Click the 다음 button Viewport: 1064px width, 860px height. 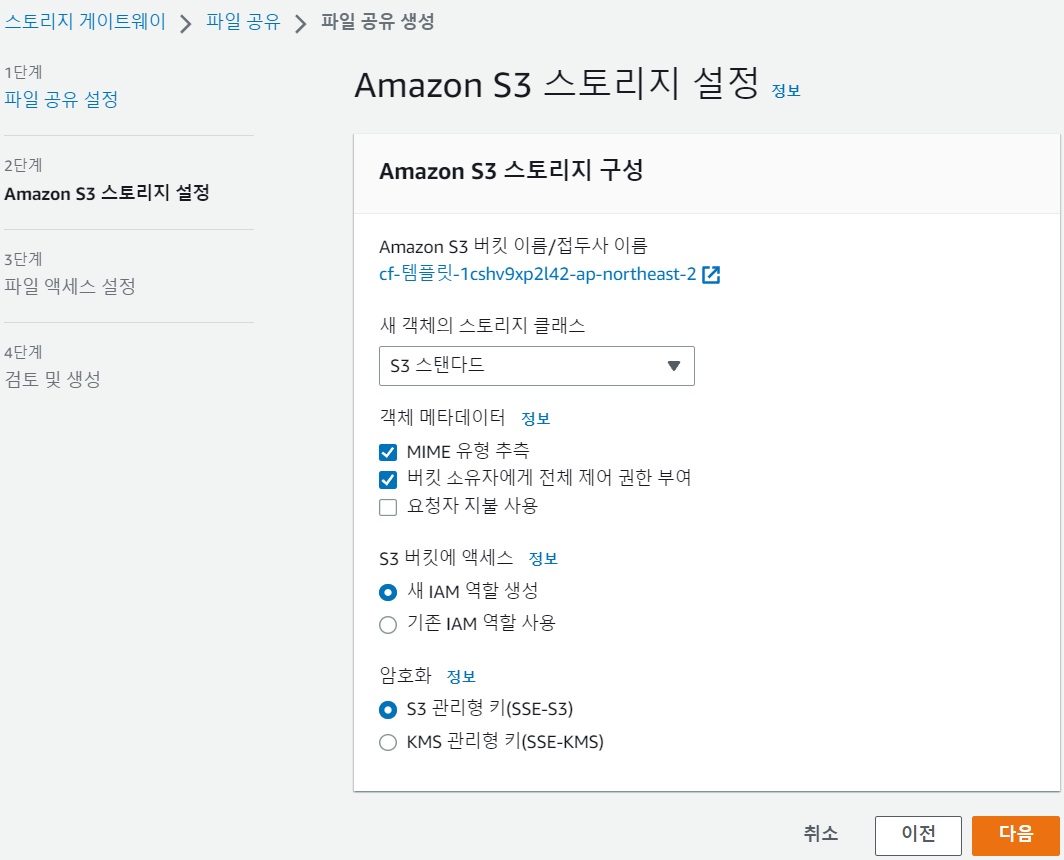coord(1015,835)
